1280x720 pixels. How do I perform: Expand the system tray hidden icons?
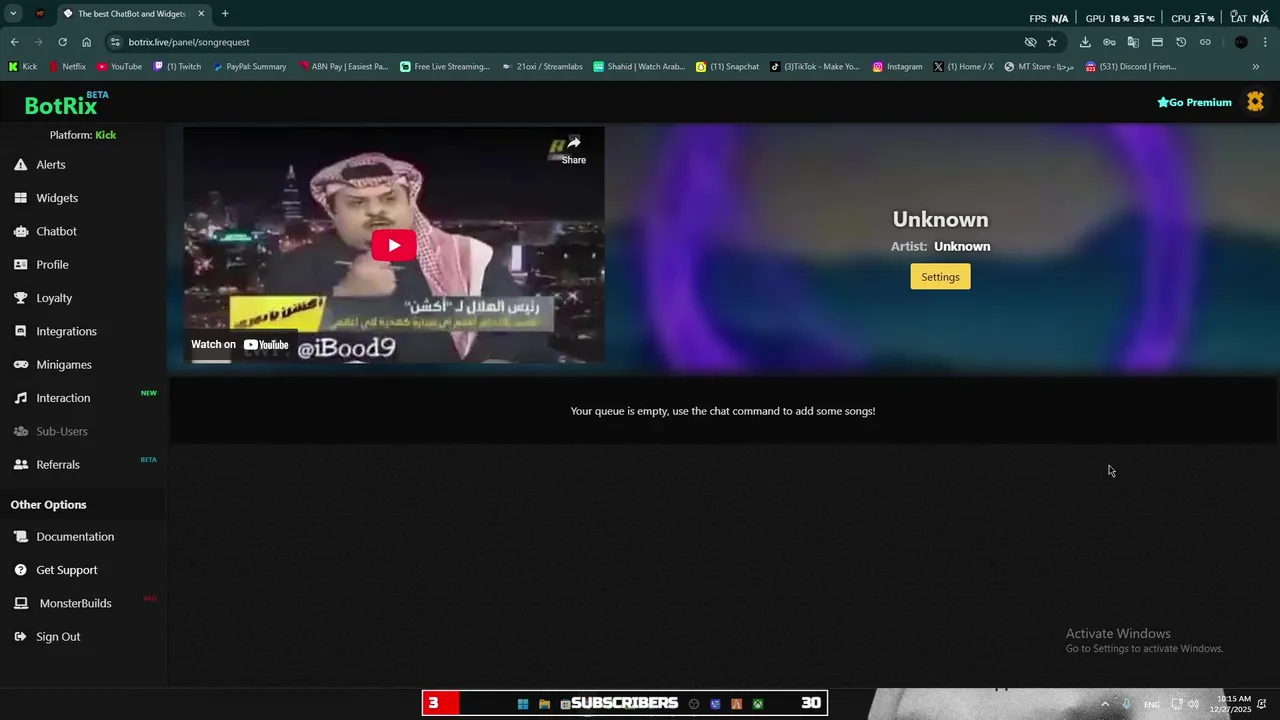click(x=1105, y=704)
